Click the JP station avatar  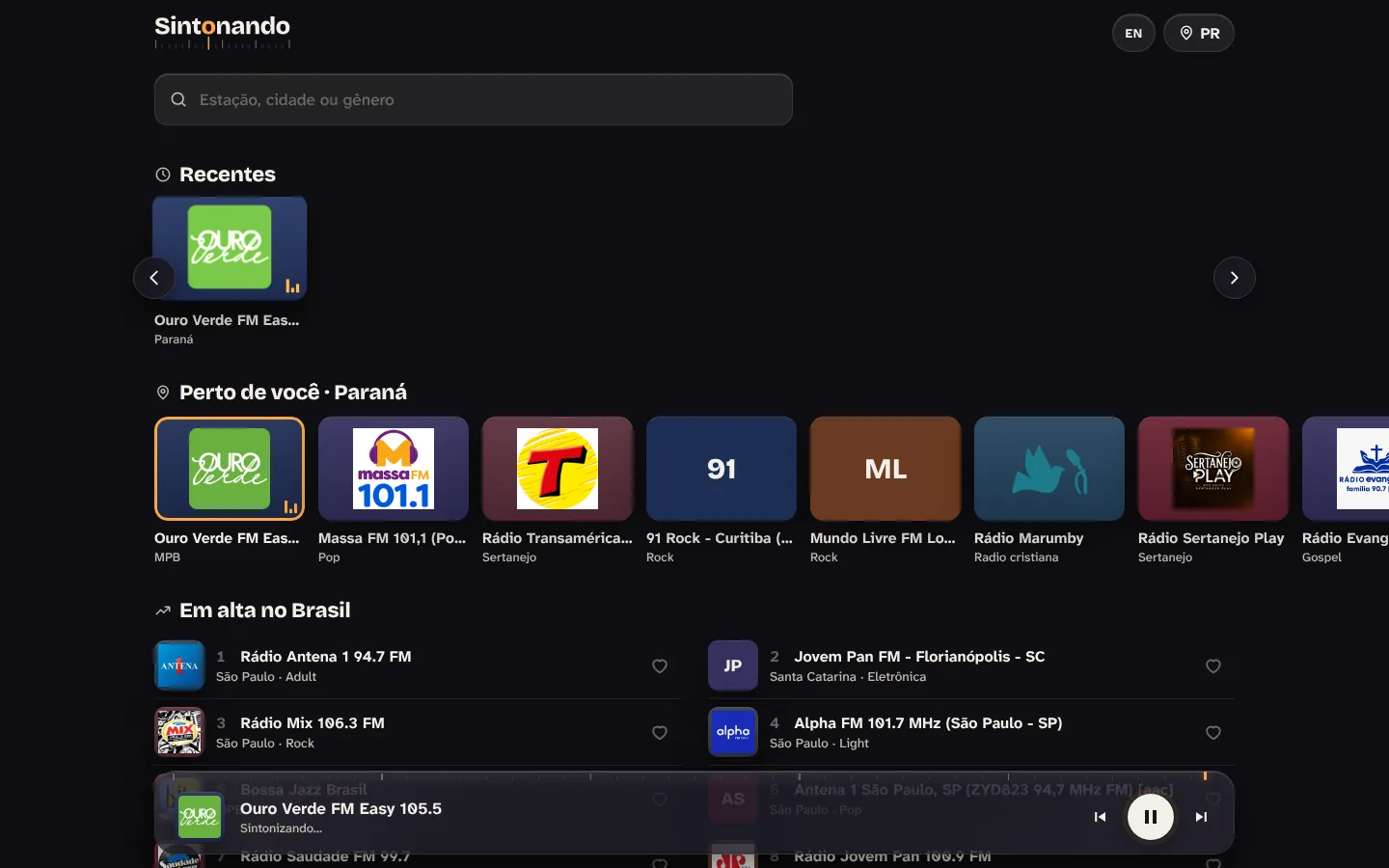(x=733, y=665)
